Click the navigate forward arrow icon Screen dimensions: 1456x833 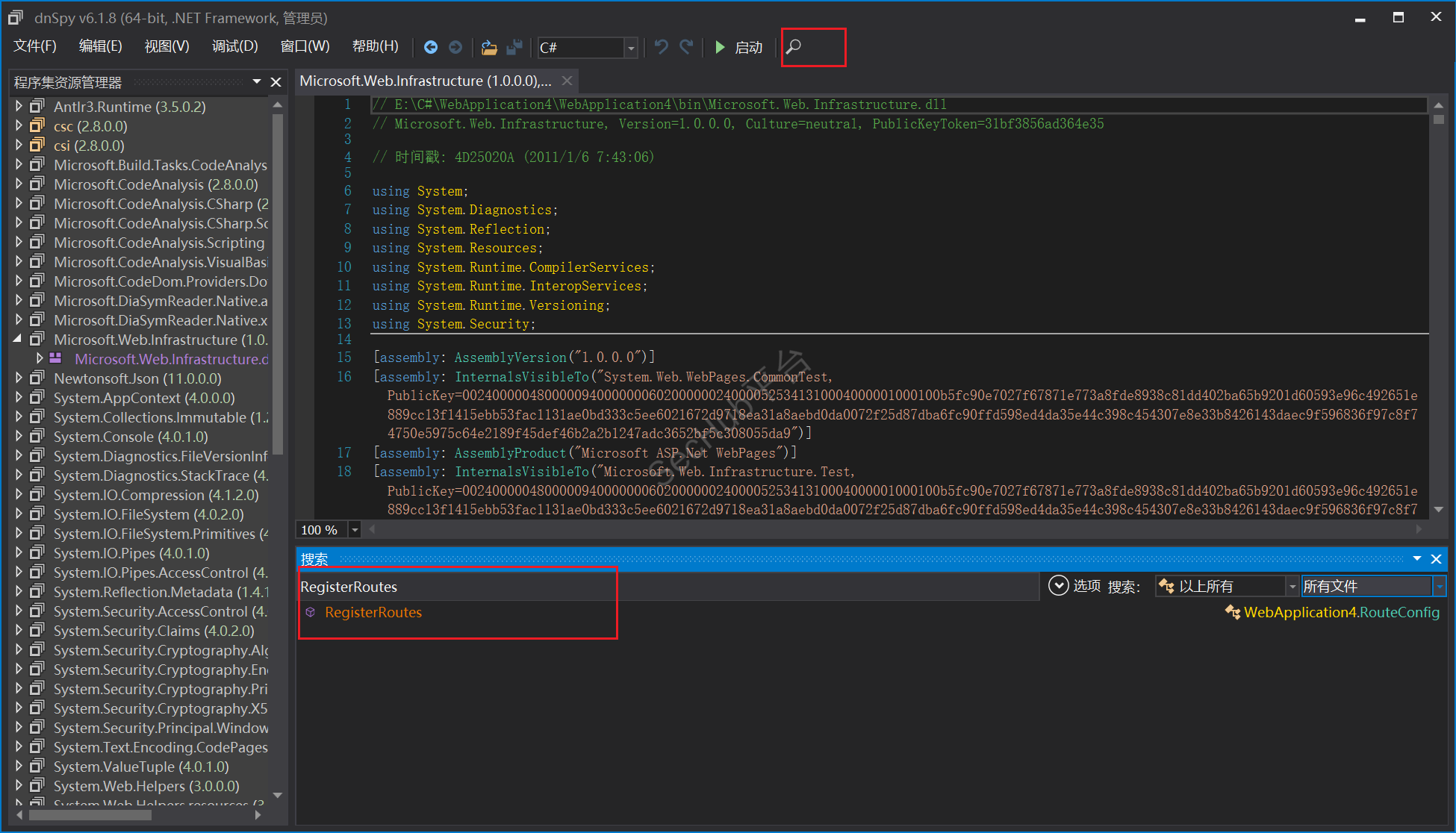(x=455, y=47)
